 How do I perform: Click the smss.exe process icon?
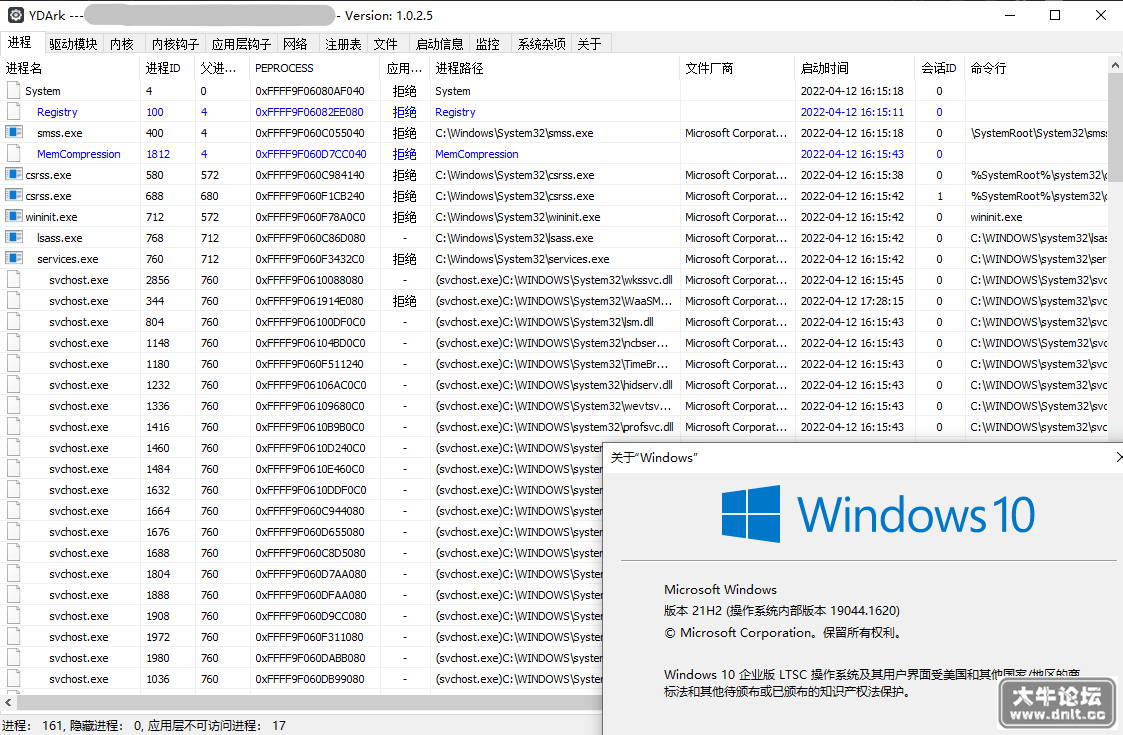pyautogui.click(x=14, y=133)
